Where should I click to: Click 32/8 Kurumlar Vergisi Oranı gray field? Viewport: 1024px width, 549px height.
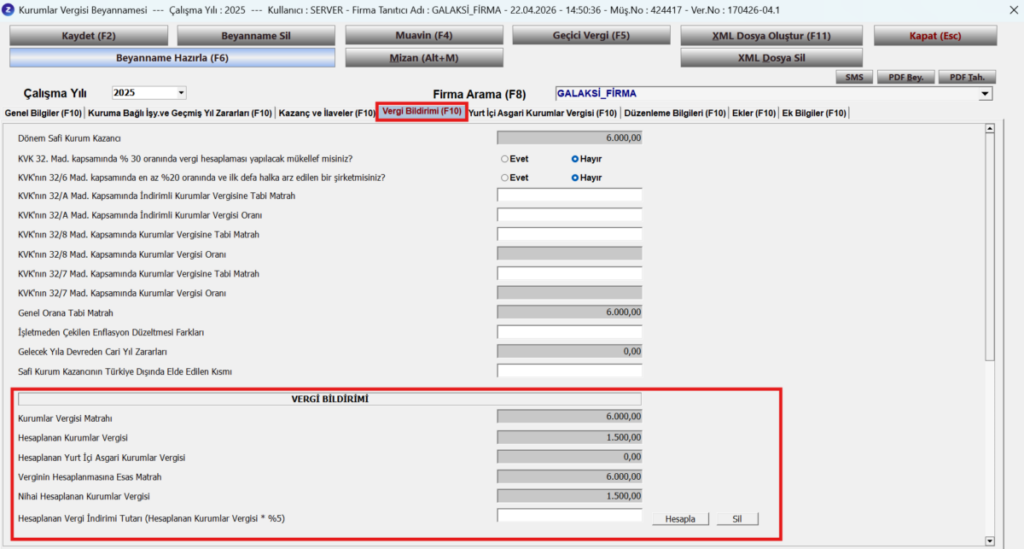pyautogui.click(x=569, y=253)
